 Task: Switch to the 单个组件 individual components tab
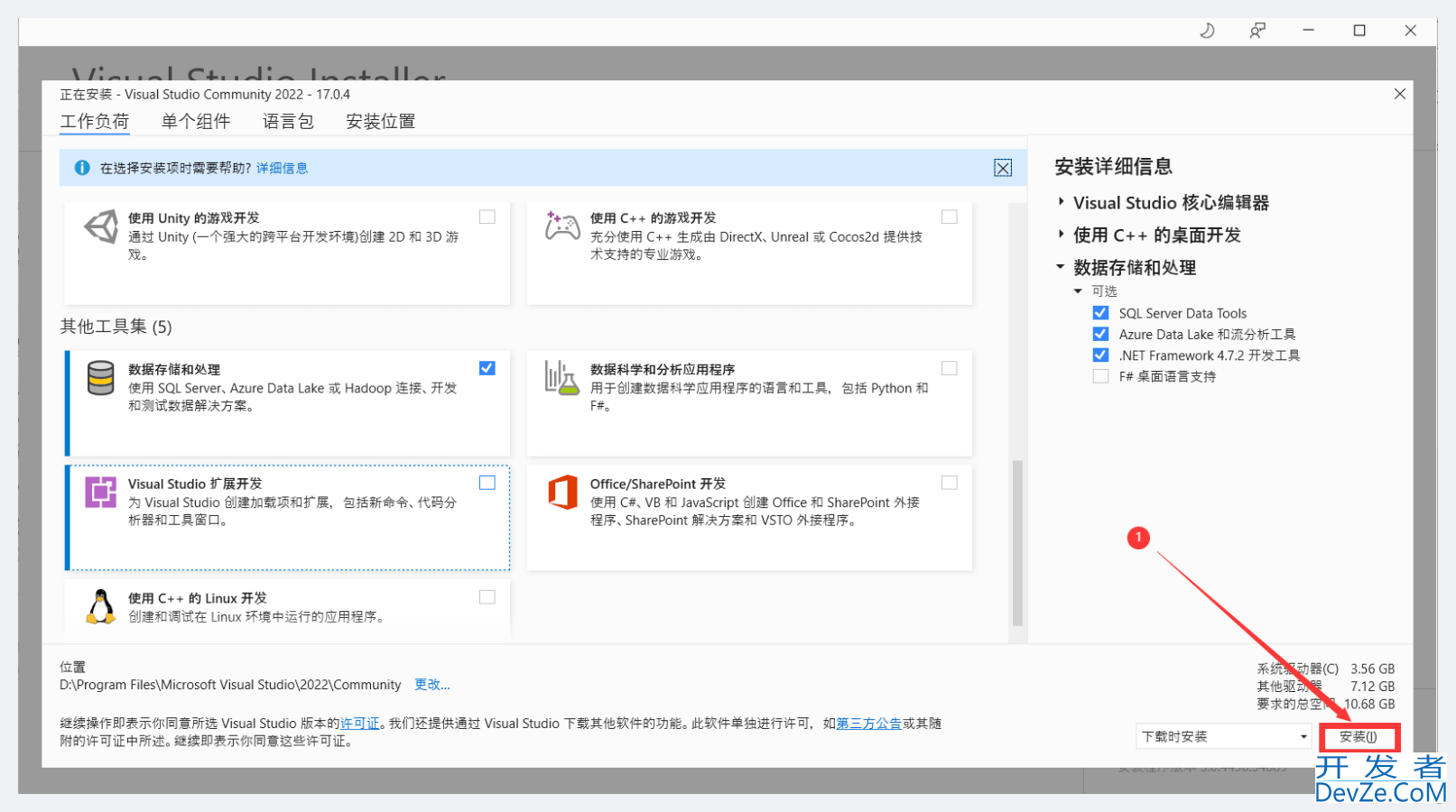click(196, 121)
